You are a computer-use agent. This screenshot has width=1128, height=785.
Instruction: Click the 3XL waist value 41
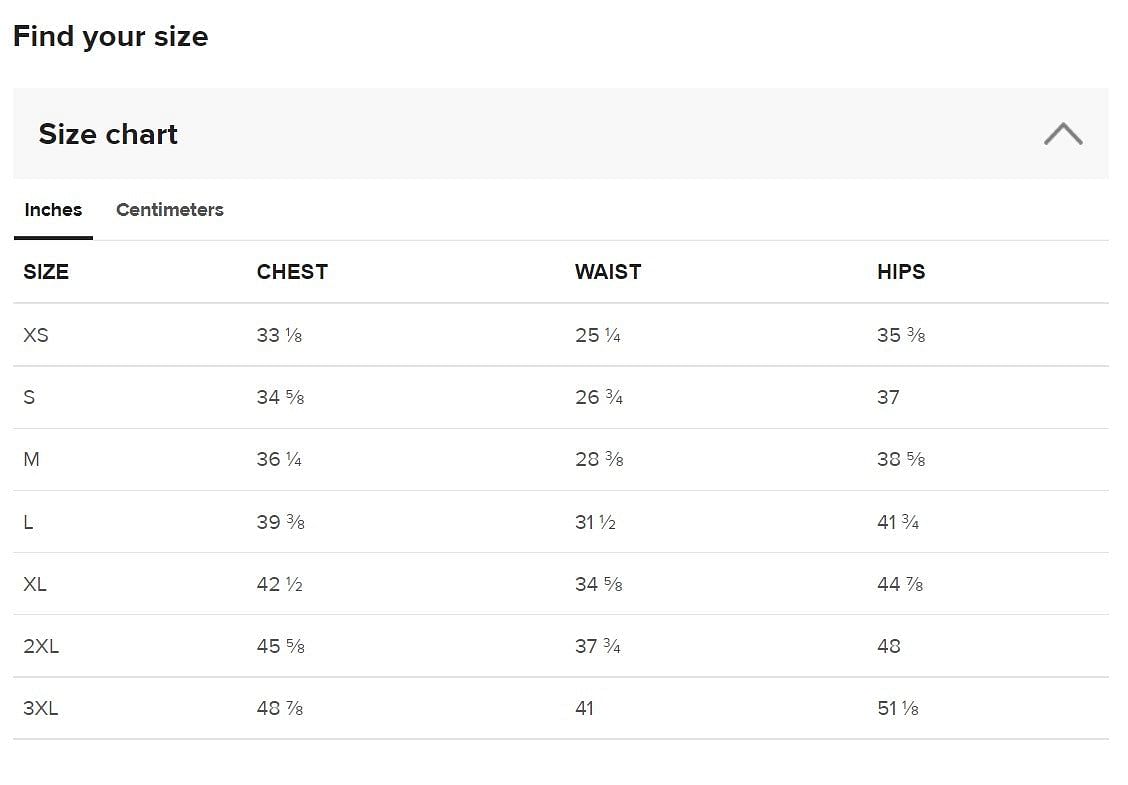coord(584,708)
